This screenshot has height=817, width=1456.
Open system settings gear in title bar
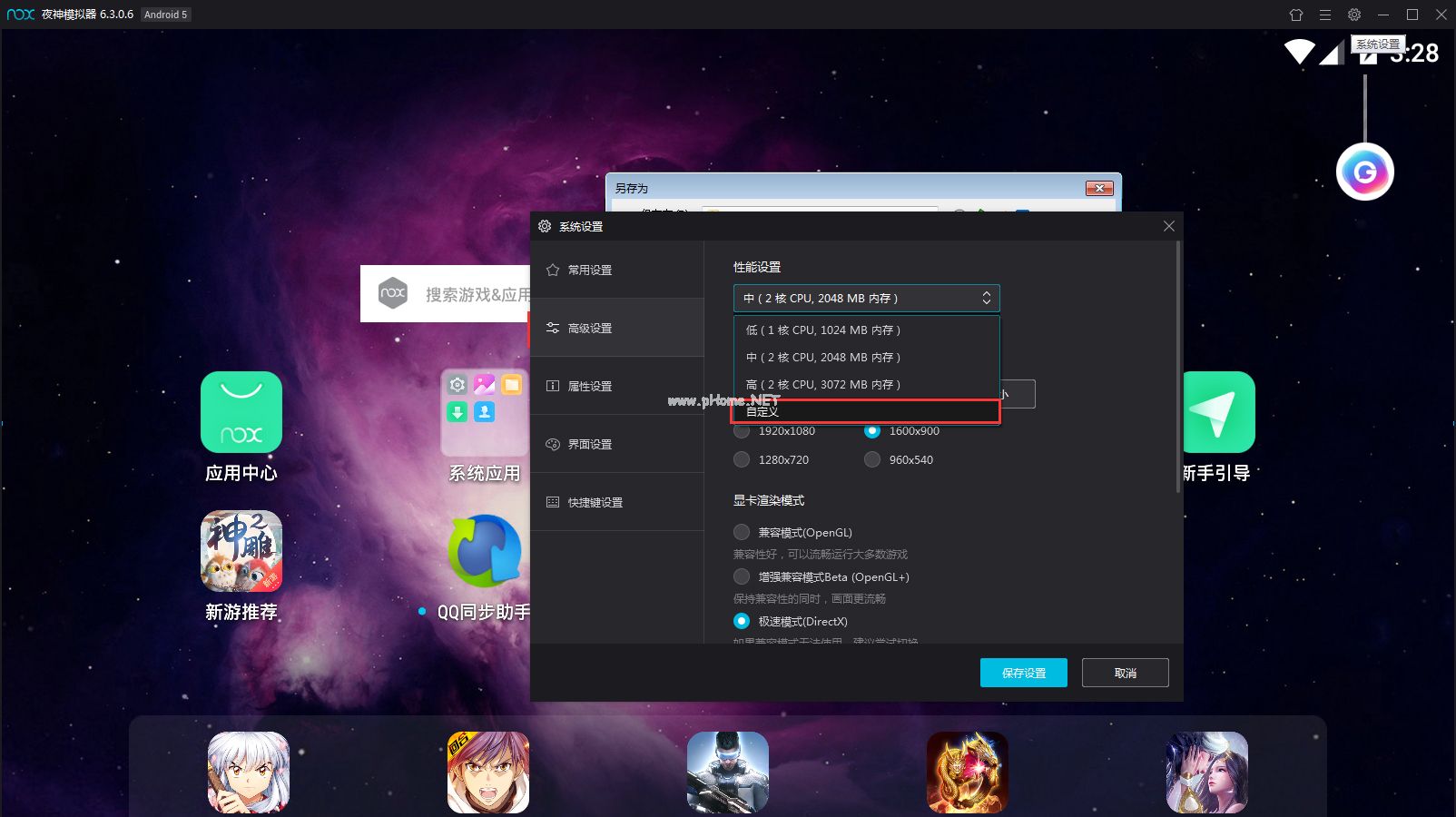tap(1354, 15)
